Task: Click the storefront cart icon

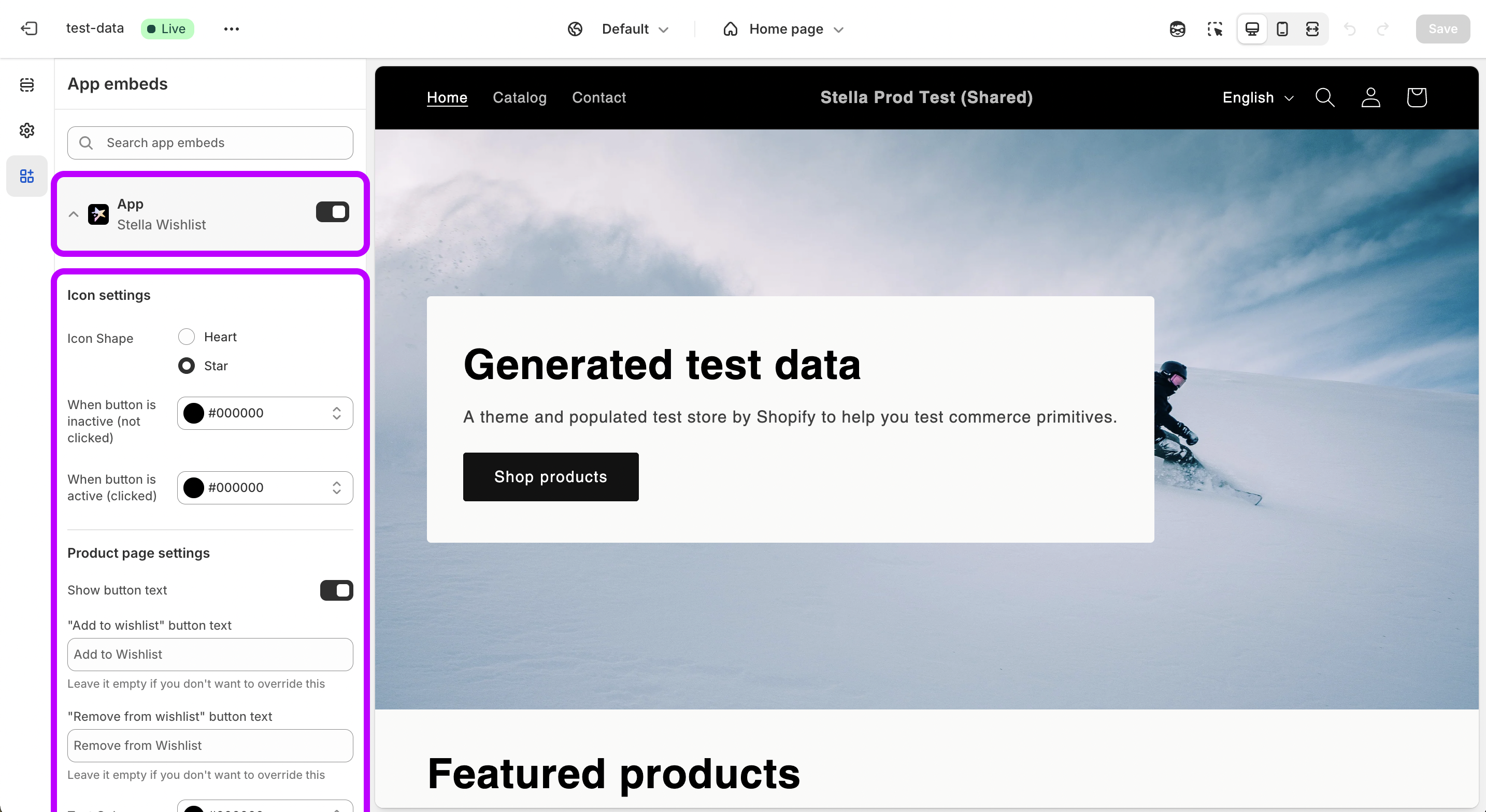Action: tap(1417, 97)
